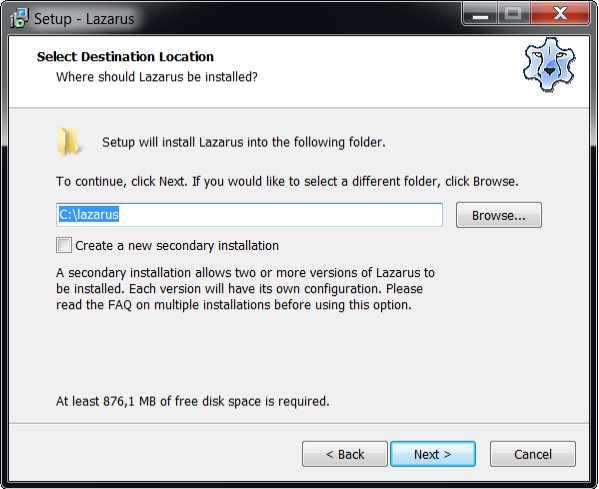Go to previous step with < Back

coord(345,454)
